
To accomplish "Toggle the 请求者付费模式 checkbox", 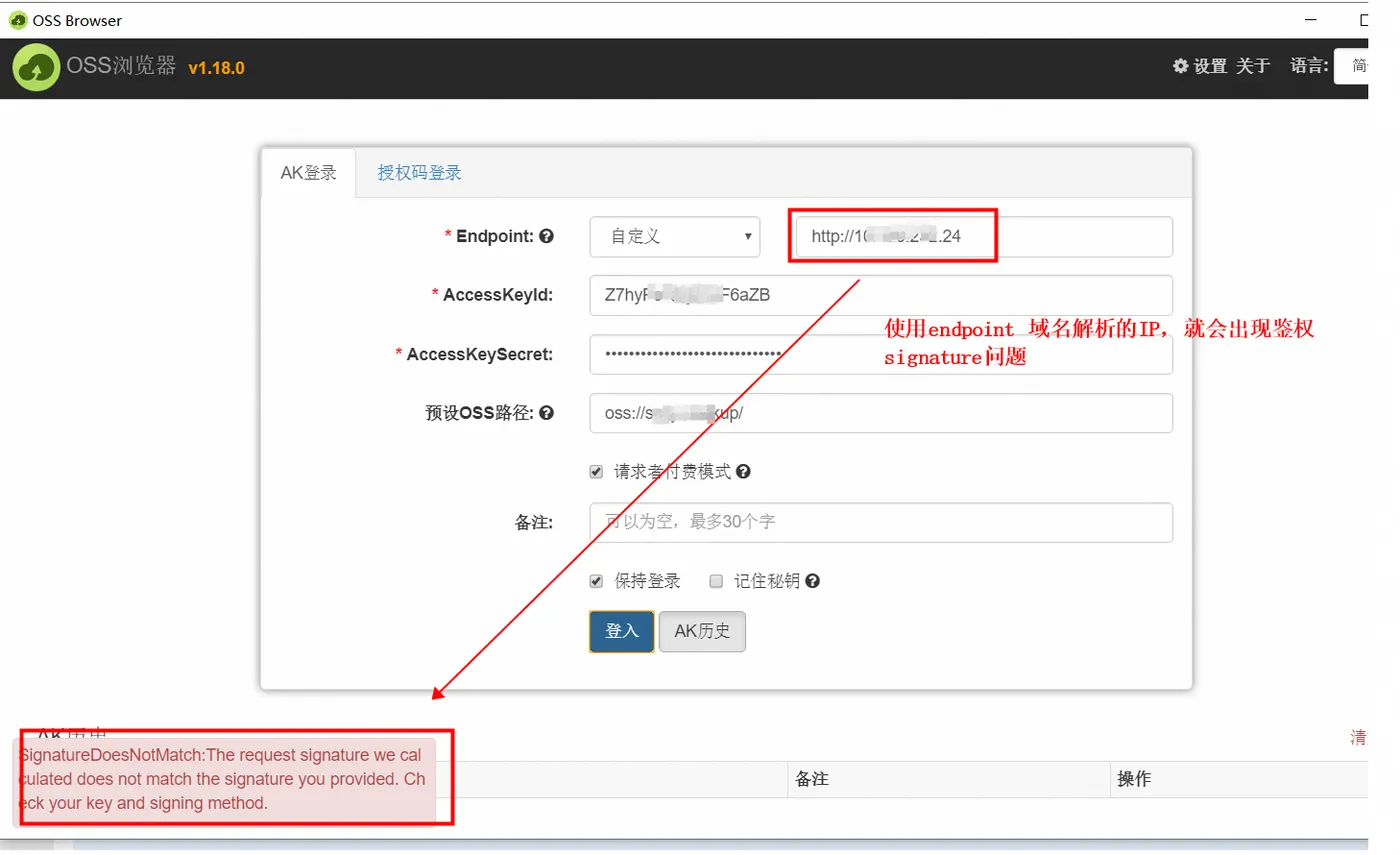I will (597, 472).
